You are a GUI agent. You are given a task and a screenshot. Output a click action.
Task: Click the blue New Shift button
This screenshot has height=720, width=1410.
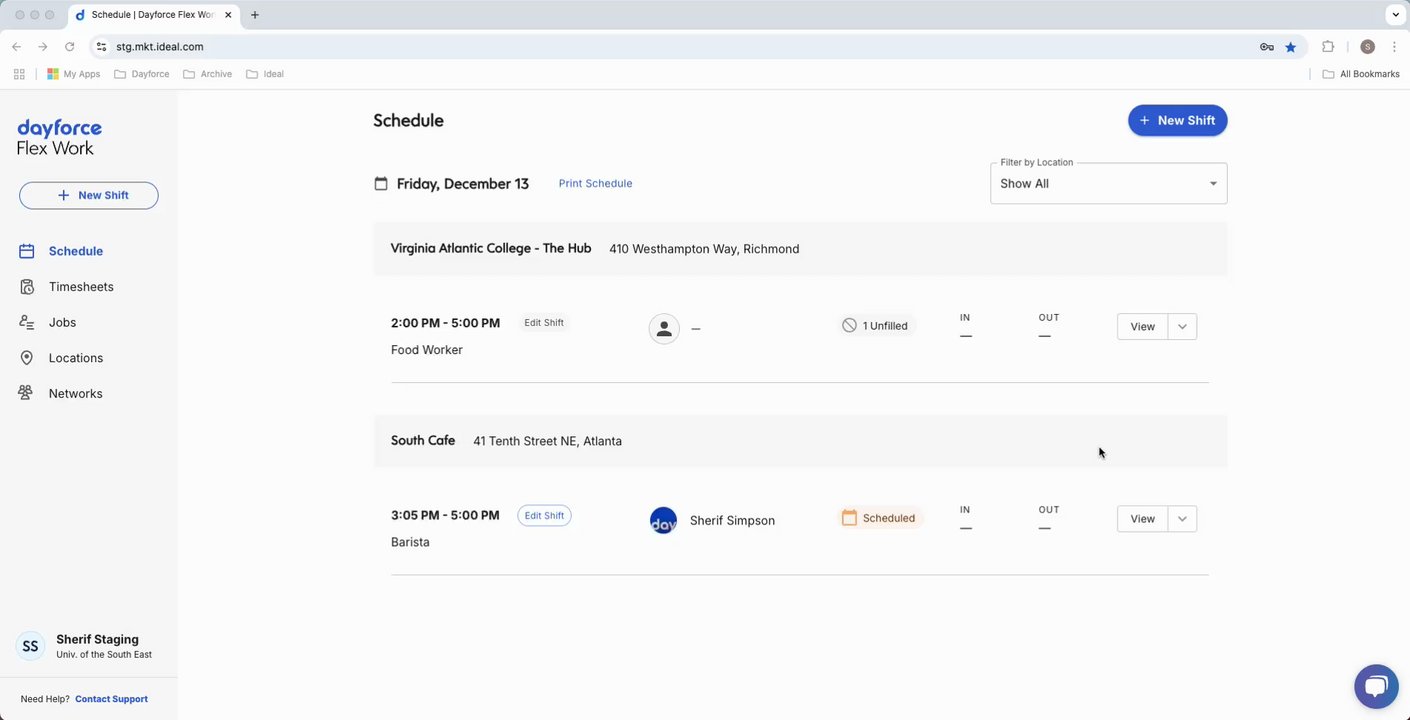pyautogui.click(x=1177, y=121)
